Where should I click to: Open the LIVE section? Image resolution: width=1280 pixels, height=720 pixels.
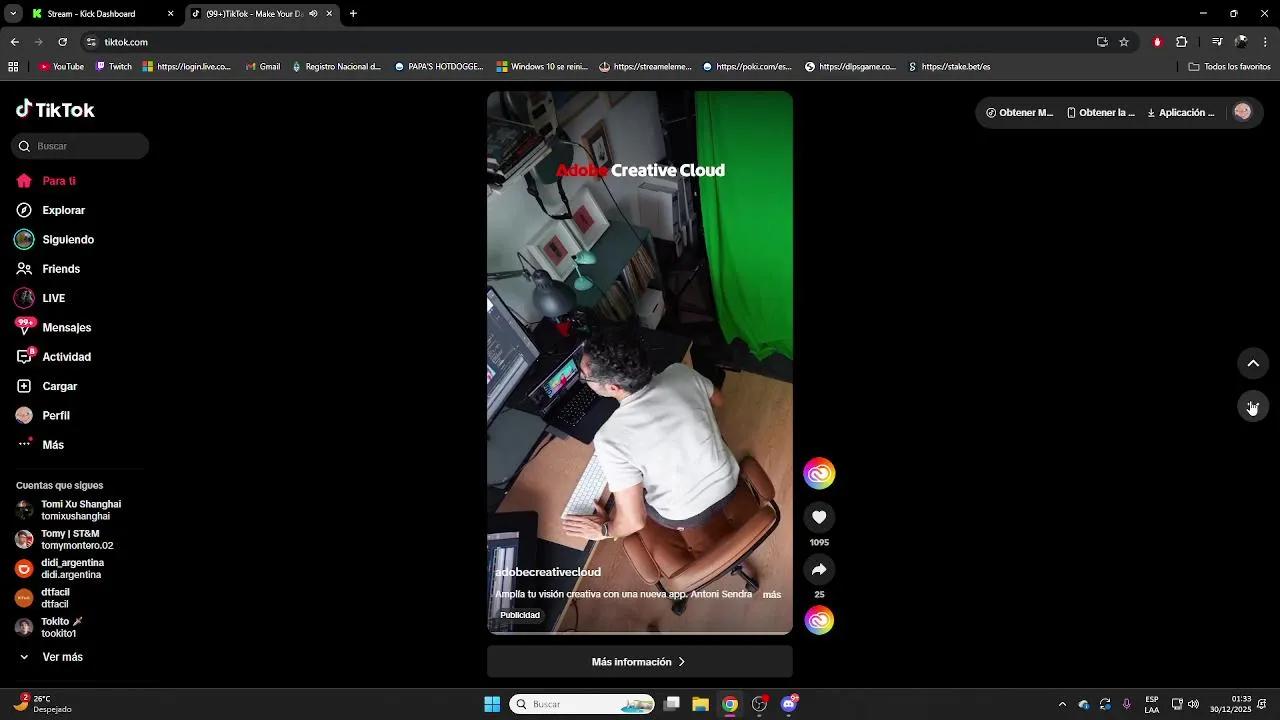click(x=40, y=298)
